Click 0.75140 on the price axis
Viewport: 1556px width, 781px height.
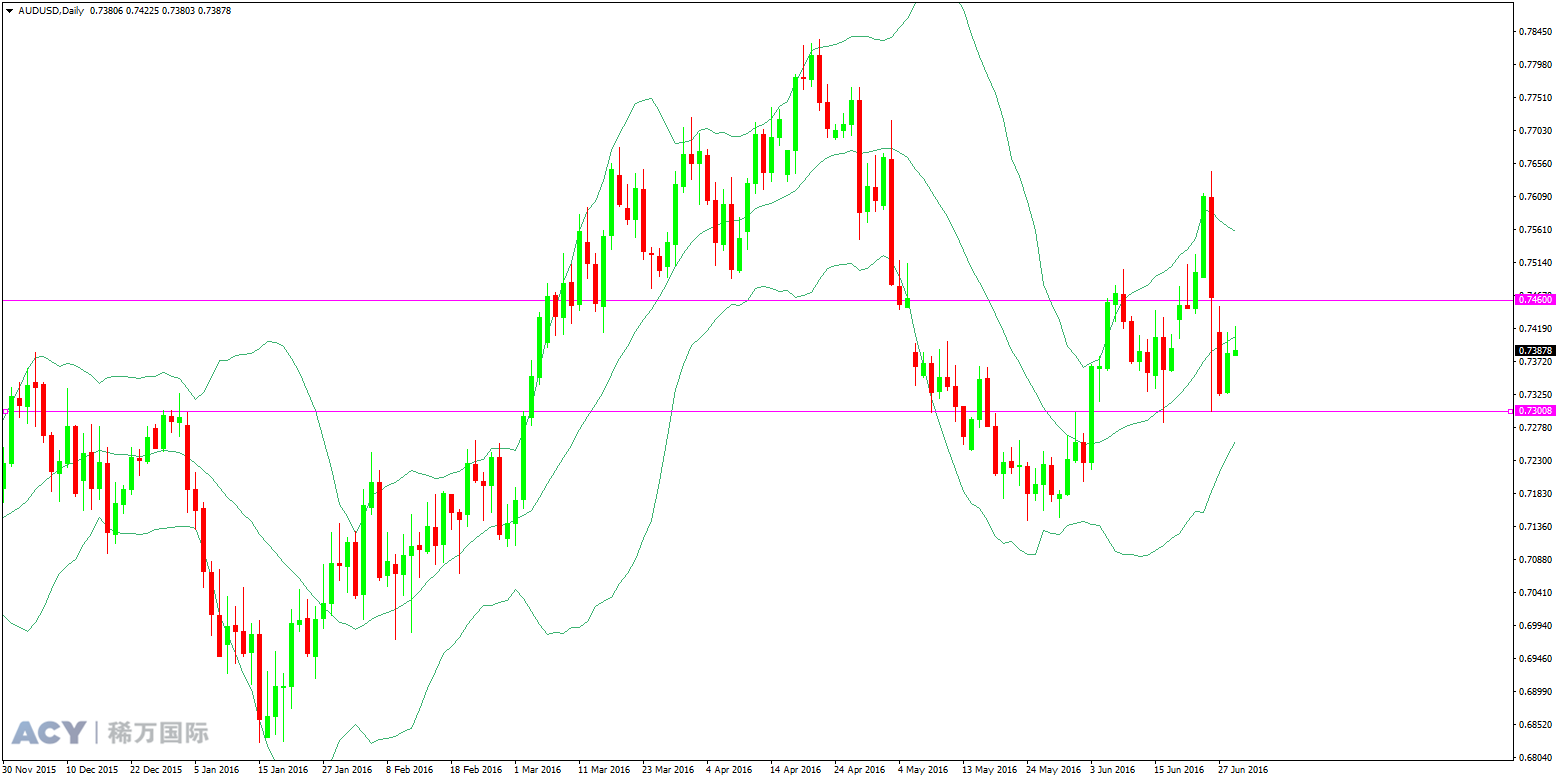point(1535,263)
